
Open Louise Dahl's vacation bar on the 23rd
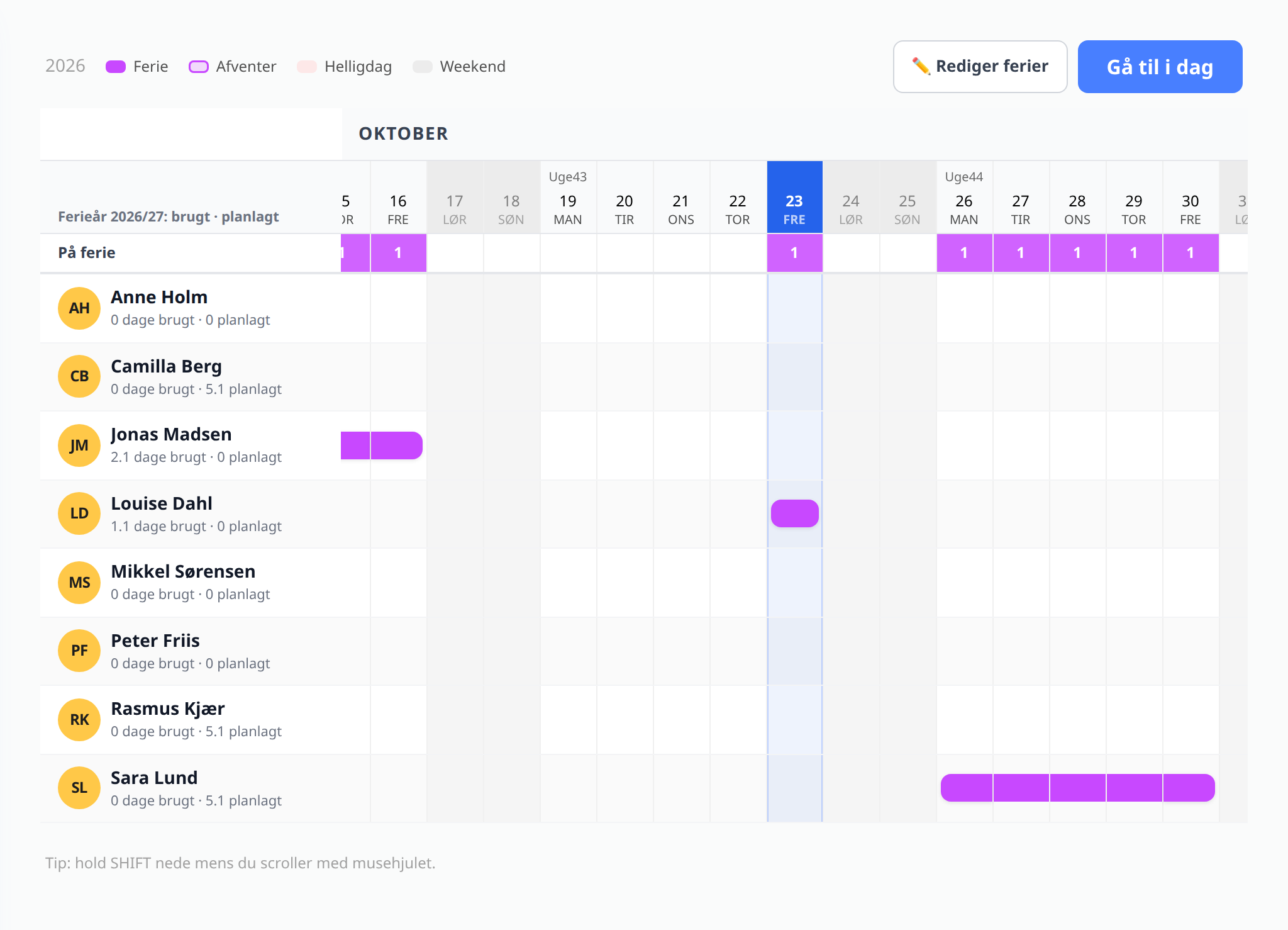pyautogui.click(x=795, y=513)
